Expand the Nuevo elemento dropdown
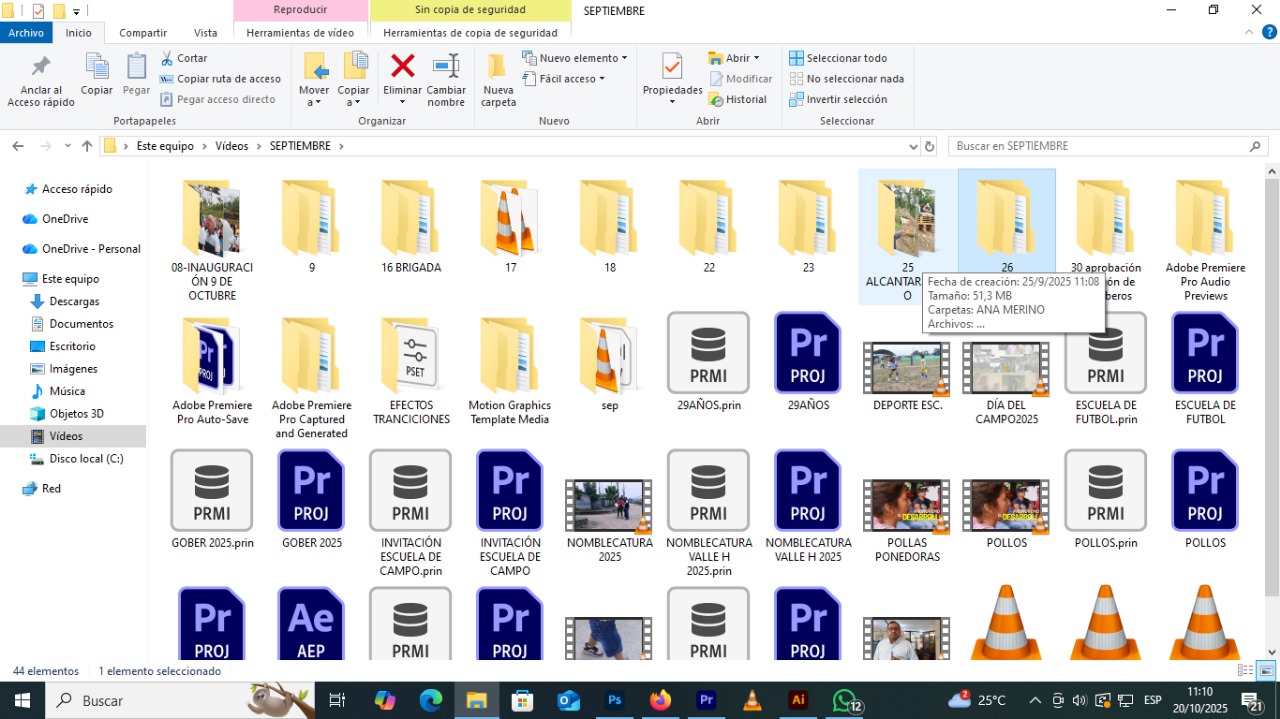 [x=575, y=58]
